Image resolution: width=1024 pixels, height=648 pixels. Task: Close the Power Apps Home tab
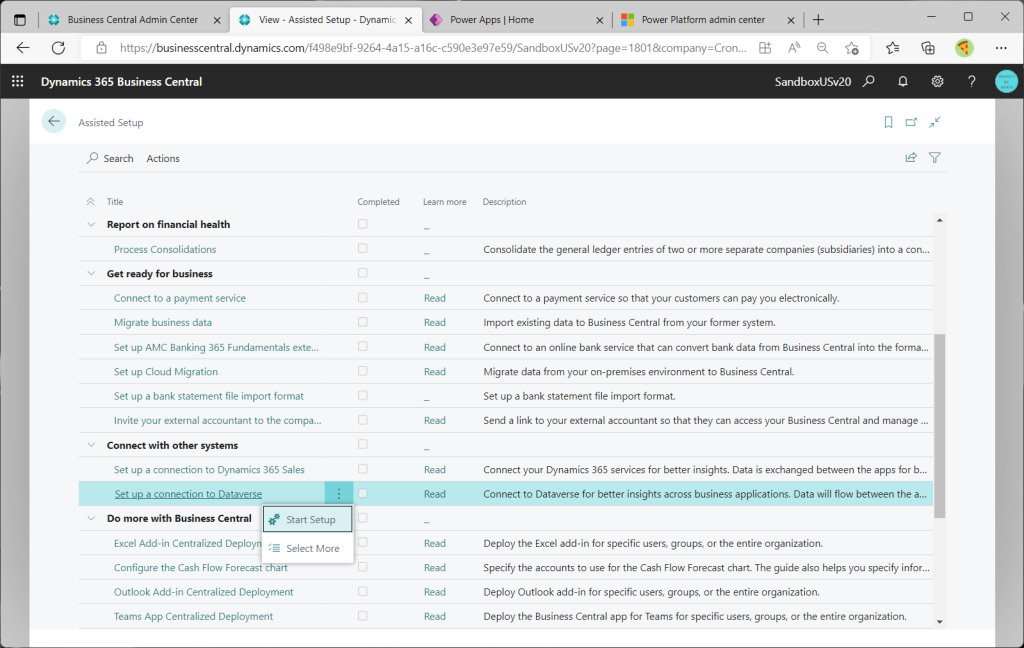click(x=600, y=20)
